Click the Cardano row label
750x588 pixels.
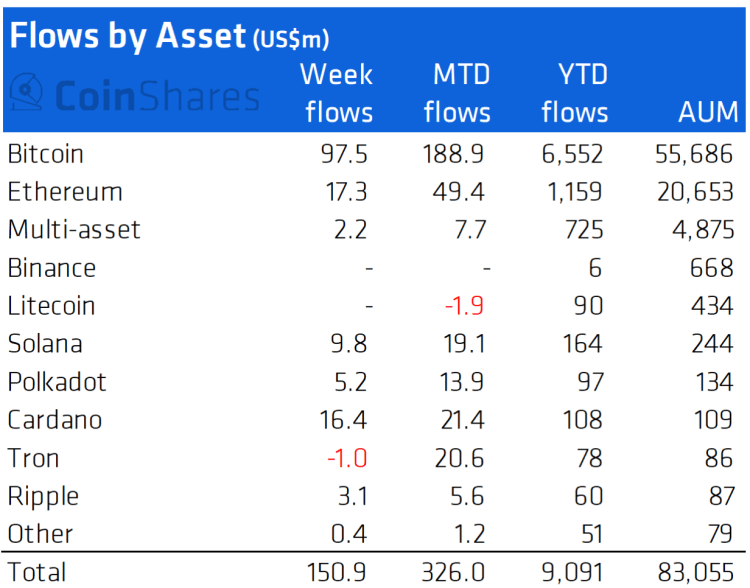(54, 420)
